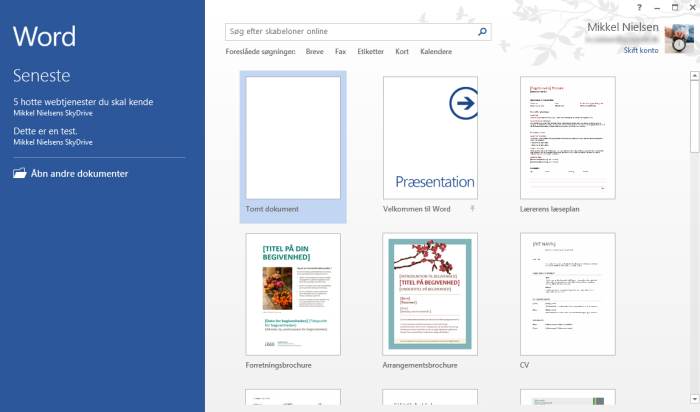Maximize the Word window
Image resolution: width=700 pixels, height=412 pixels.
tap(675, 7)
